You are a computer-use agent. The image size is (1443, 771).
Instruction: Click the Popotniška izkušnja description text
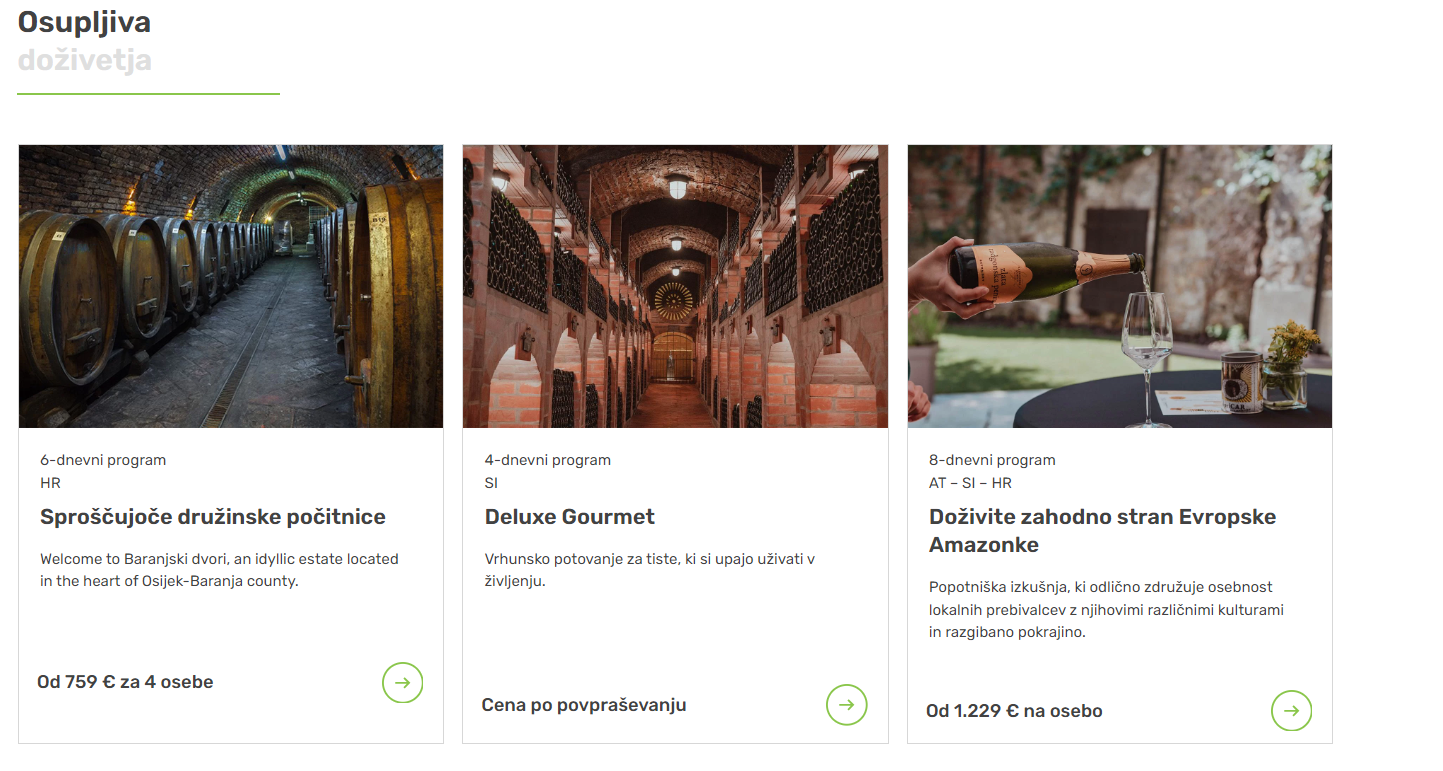pos(1107,609)
